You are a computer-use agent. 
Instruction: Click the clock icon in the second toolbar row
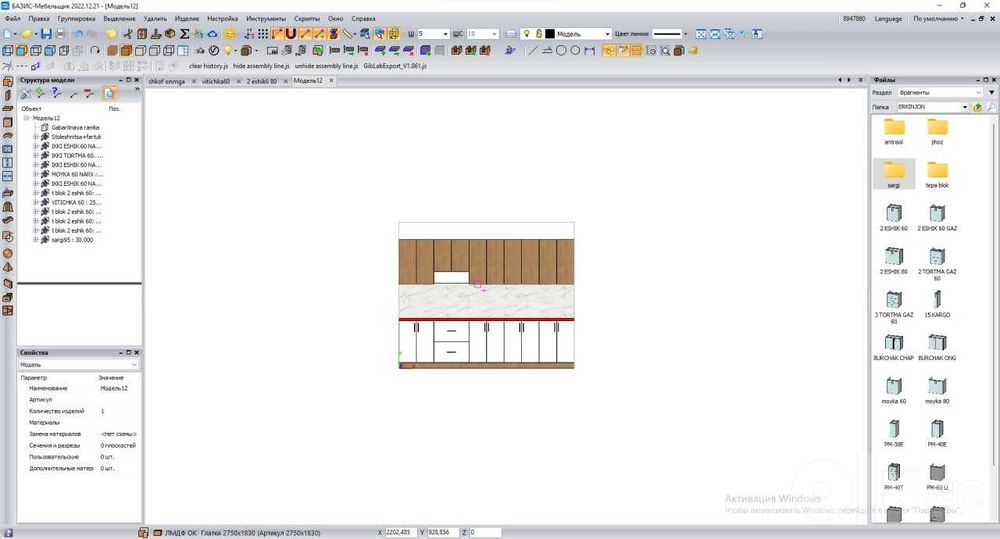[214, 50]
